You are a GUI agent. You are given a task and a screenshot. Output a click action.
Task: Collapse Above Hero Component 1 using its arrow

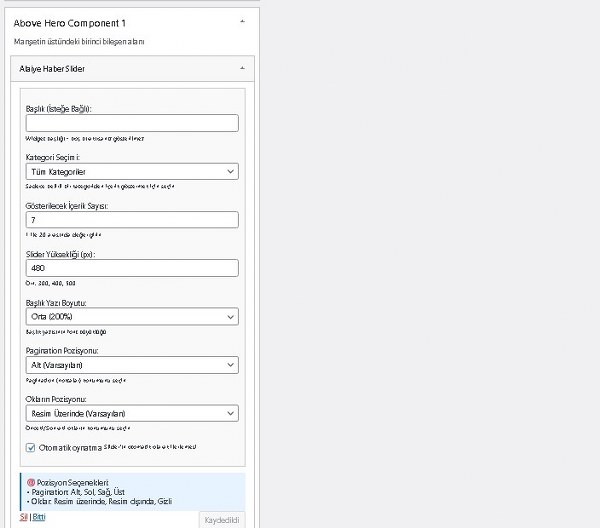point(241,21)
